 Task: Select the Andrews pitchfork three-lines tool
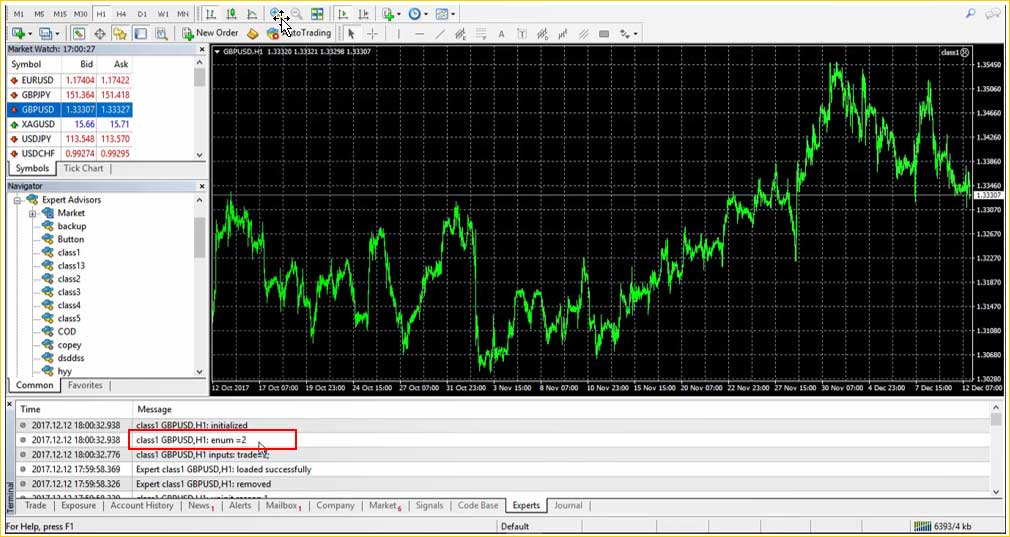click(x=583, y=33)
